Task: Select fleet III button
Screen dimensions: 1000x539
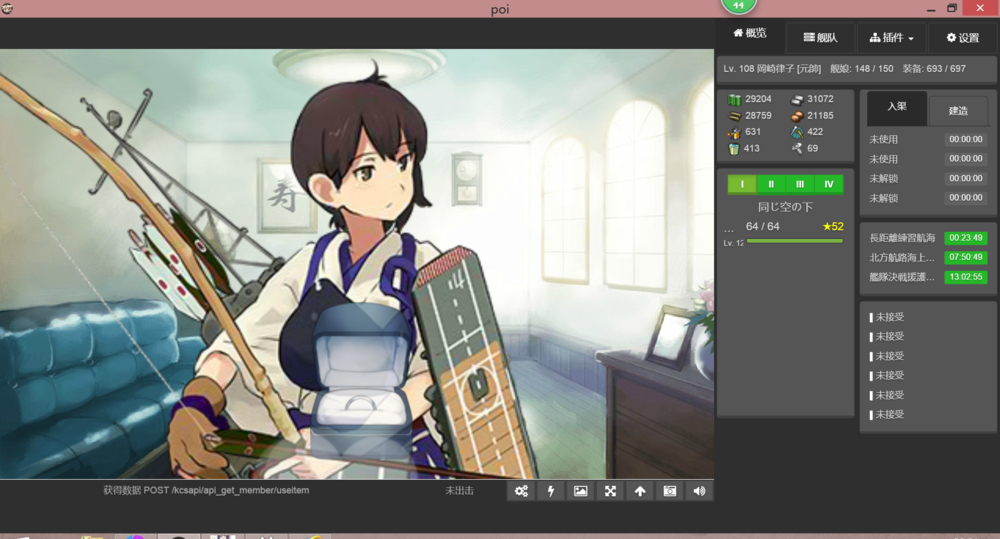Action: click(x=800, y=184)
